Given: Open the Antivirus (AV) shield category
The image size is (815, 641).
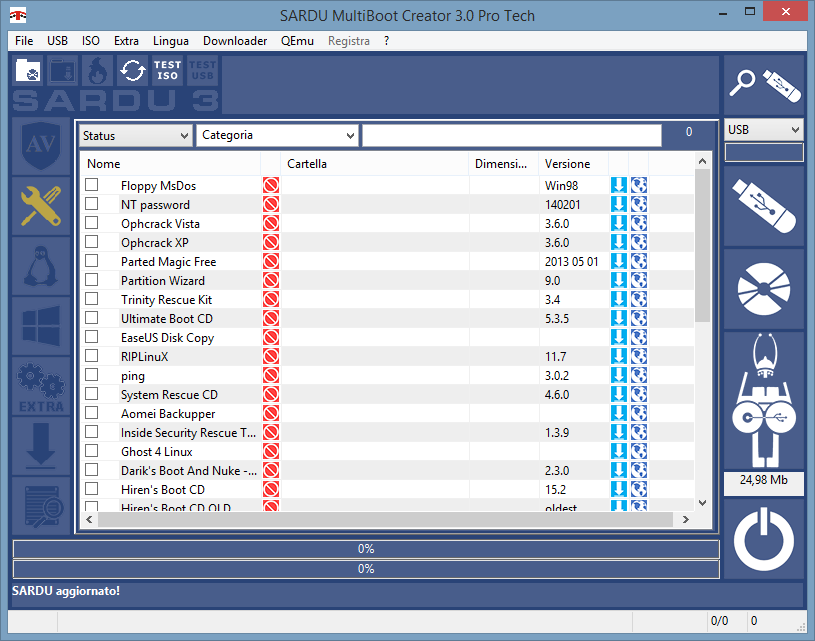Looking at the screenshot, I should 41,146.
